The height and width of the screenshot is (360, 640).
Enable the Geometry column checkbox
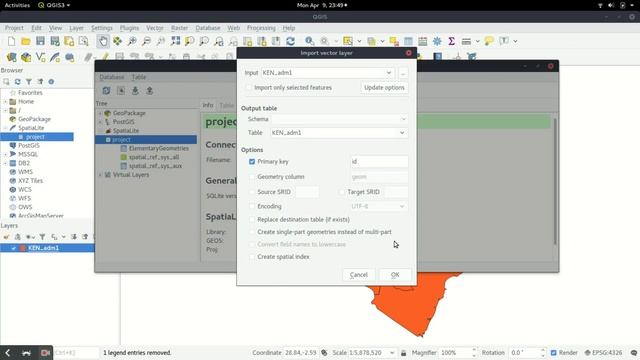point(252,177)
